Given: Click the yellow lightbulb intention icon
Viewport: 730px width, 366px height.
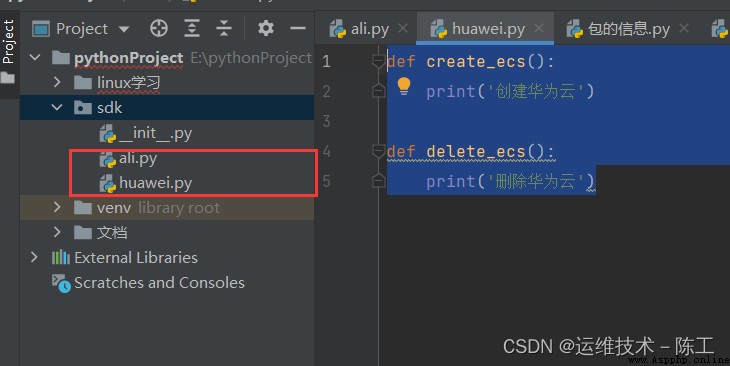Looking at the screenshot, I should 404,87.
